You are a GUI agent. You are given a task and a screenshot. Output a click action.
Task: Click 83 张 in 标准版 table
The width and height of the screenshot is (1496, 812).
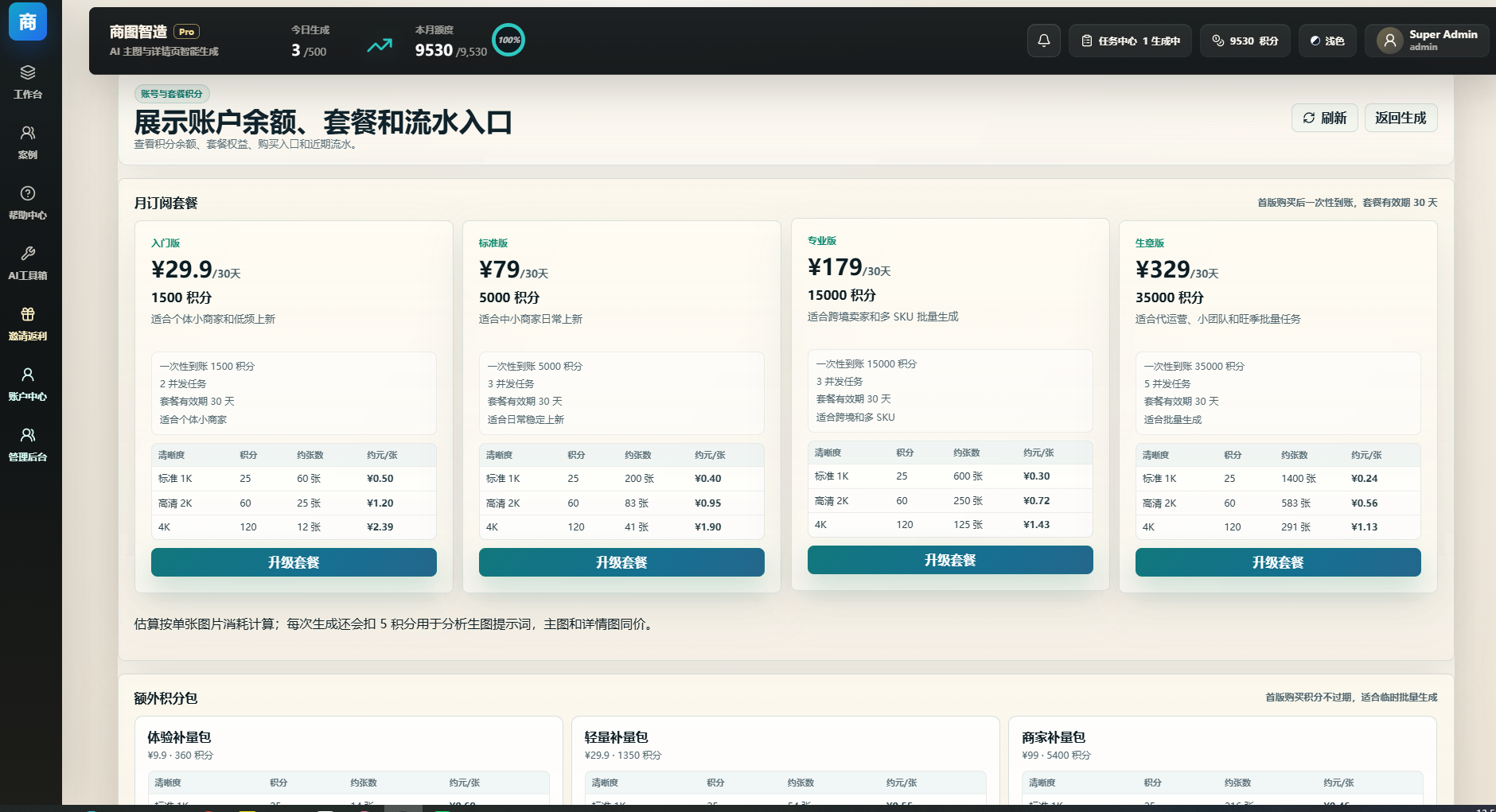click(x=637, y=503)
